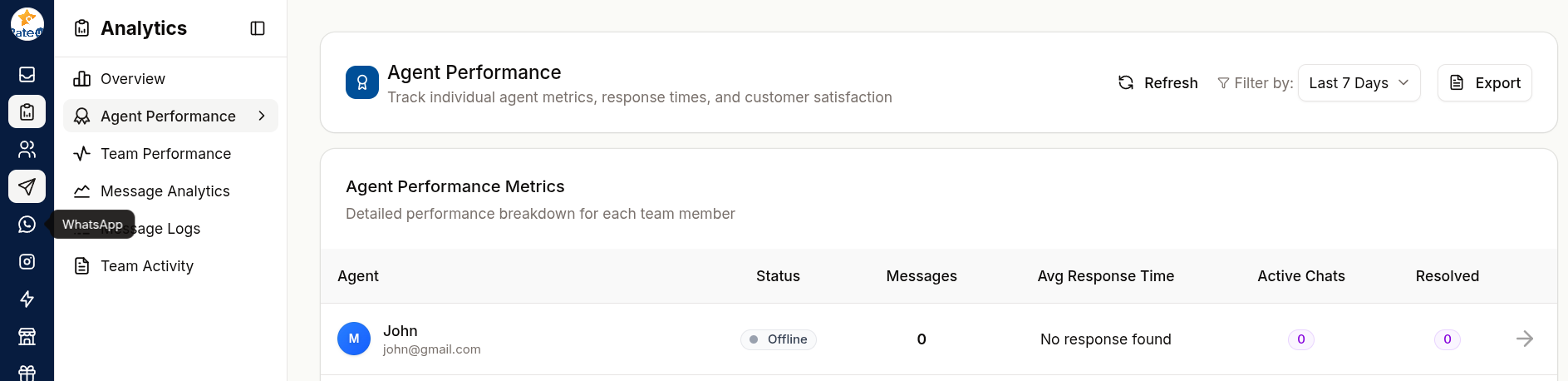The image size is (1568, 381).
Task: Open Team Activity page
Action: 170,265
